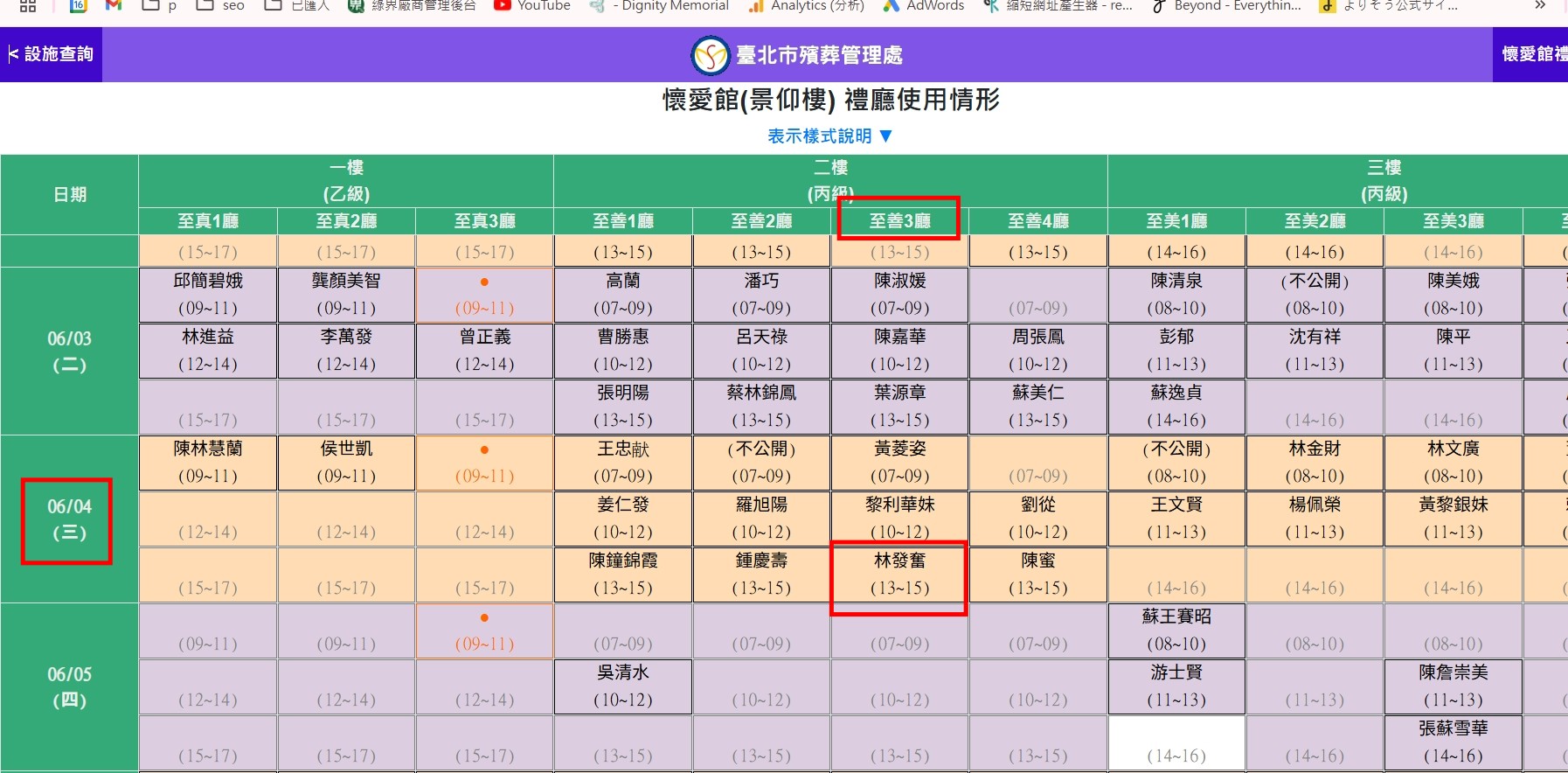Select the 至真3廳 column header

484,221
